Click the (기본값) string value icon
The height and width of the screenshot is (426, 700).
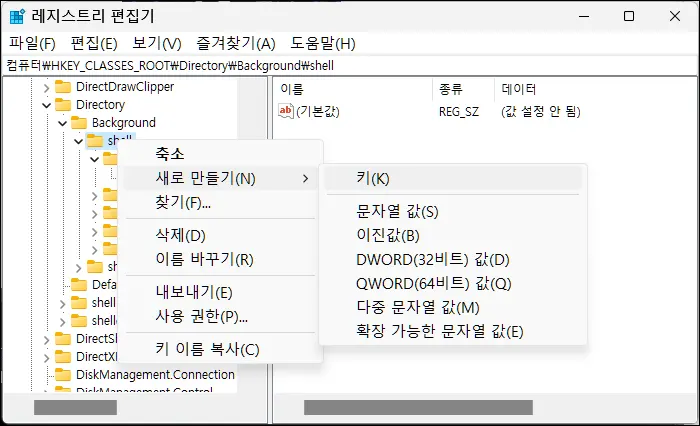(x=286, y=111)
